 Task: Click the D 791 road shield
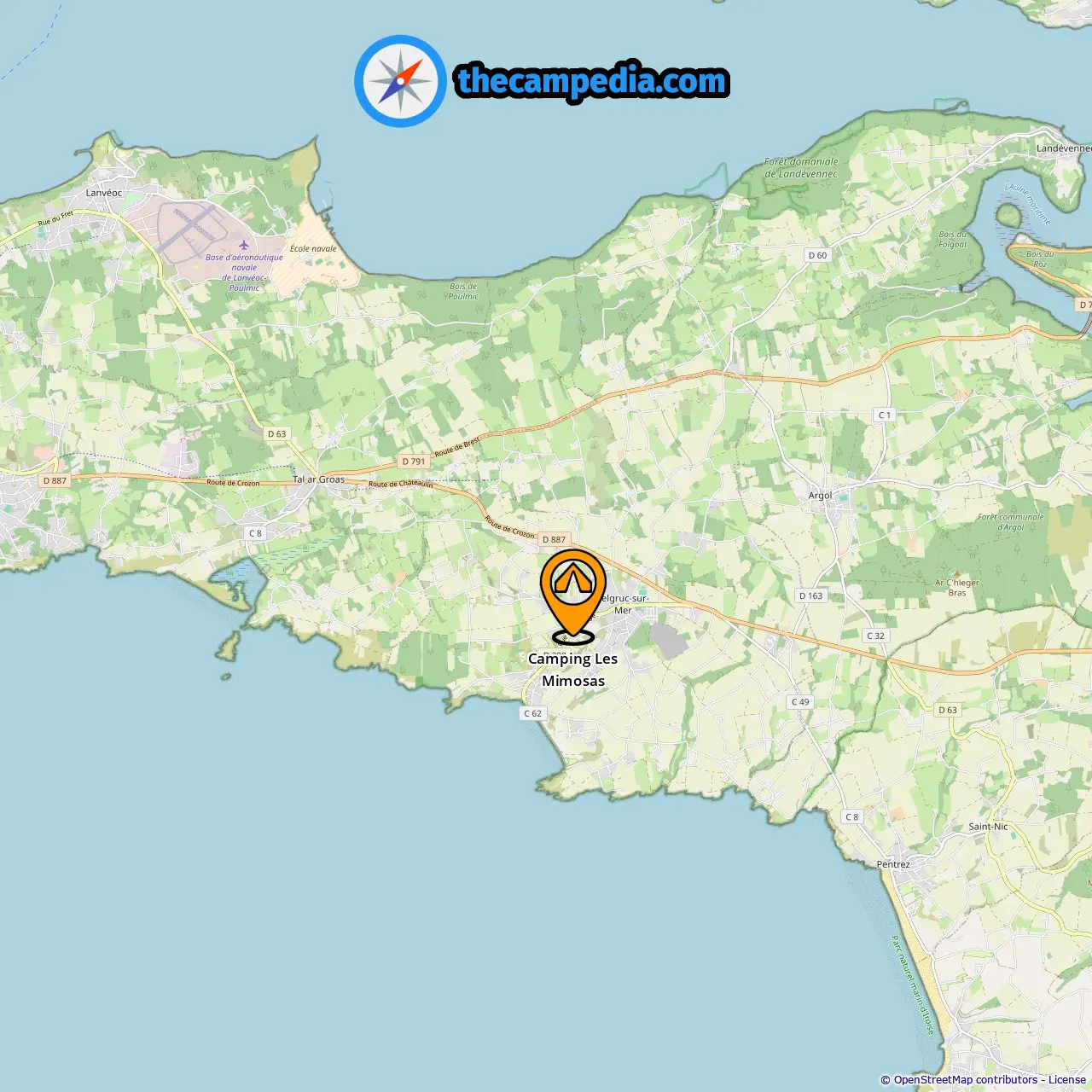(414, 462)
